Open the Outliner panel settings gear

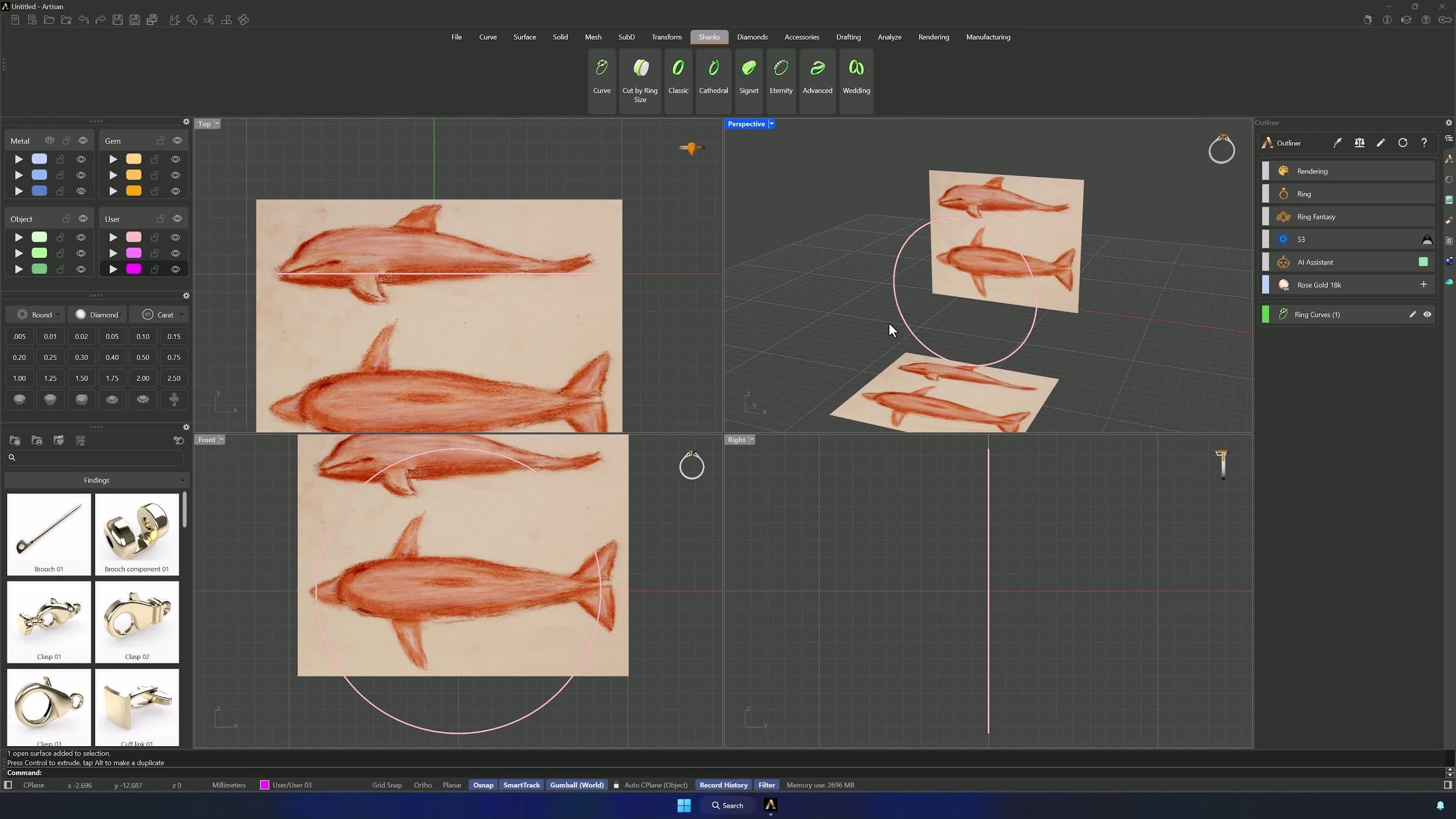tap(1448, 123)
